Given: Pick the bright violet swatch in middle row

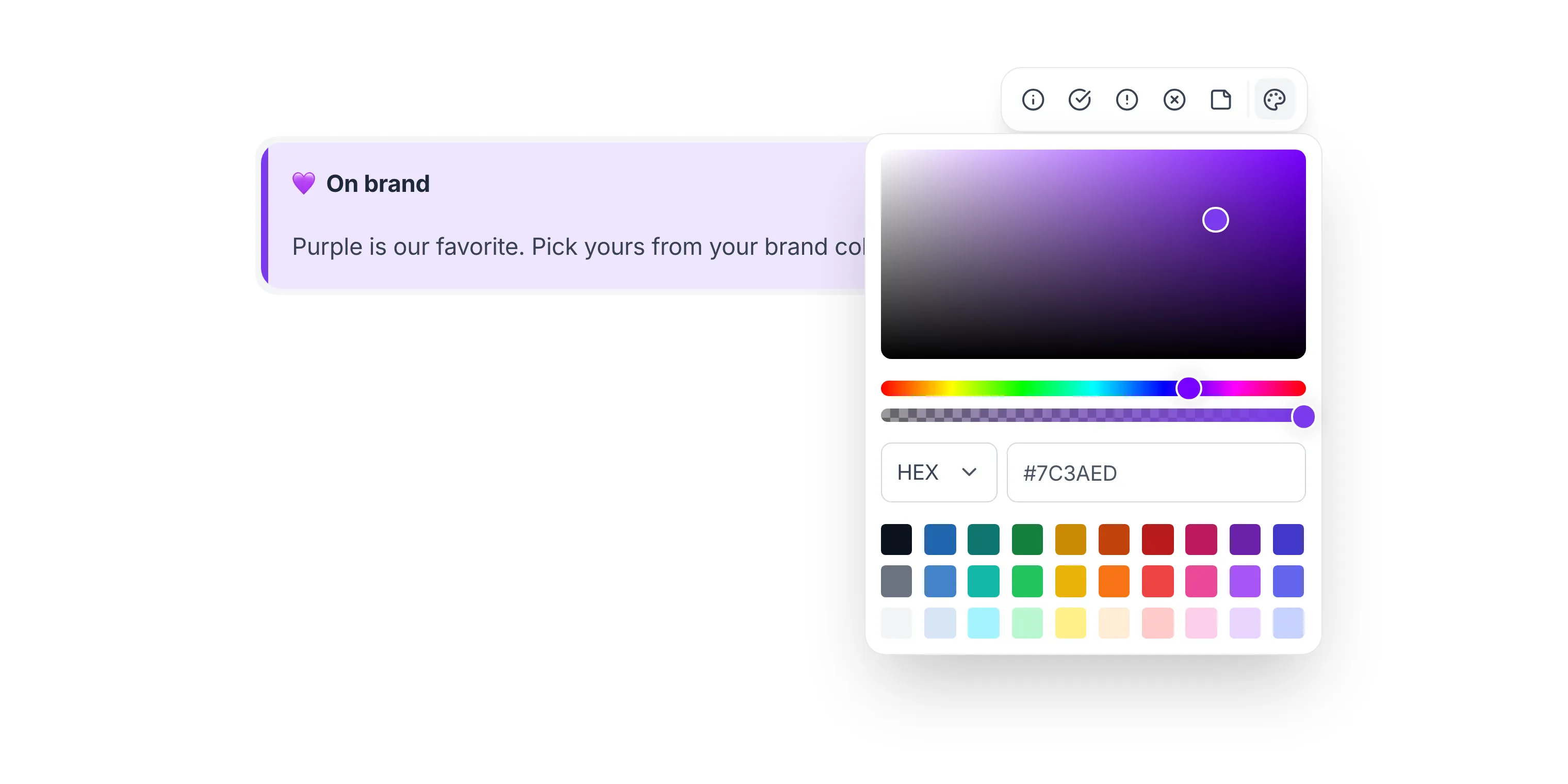Looking at the screenshot, I should 1245,581.
